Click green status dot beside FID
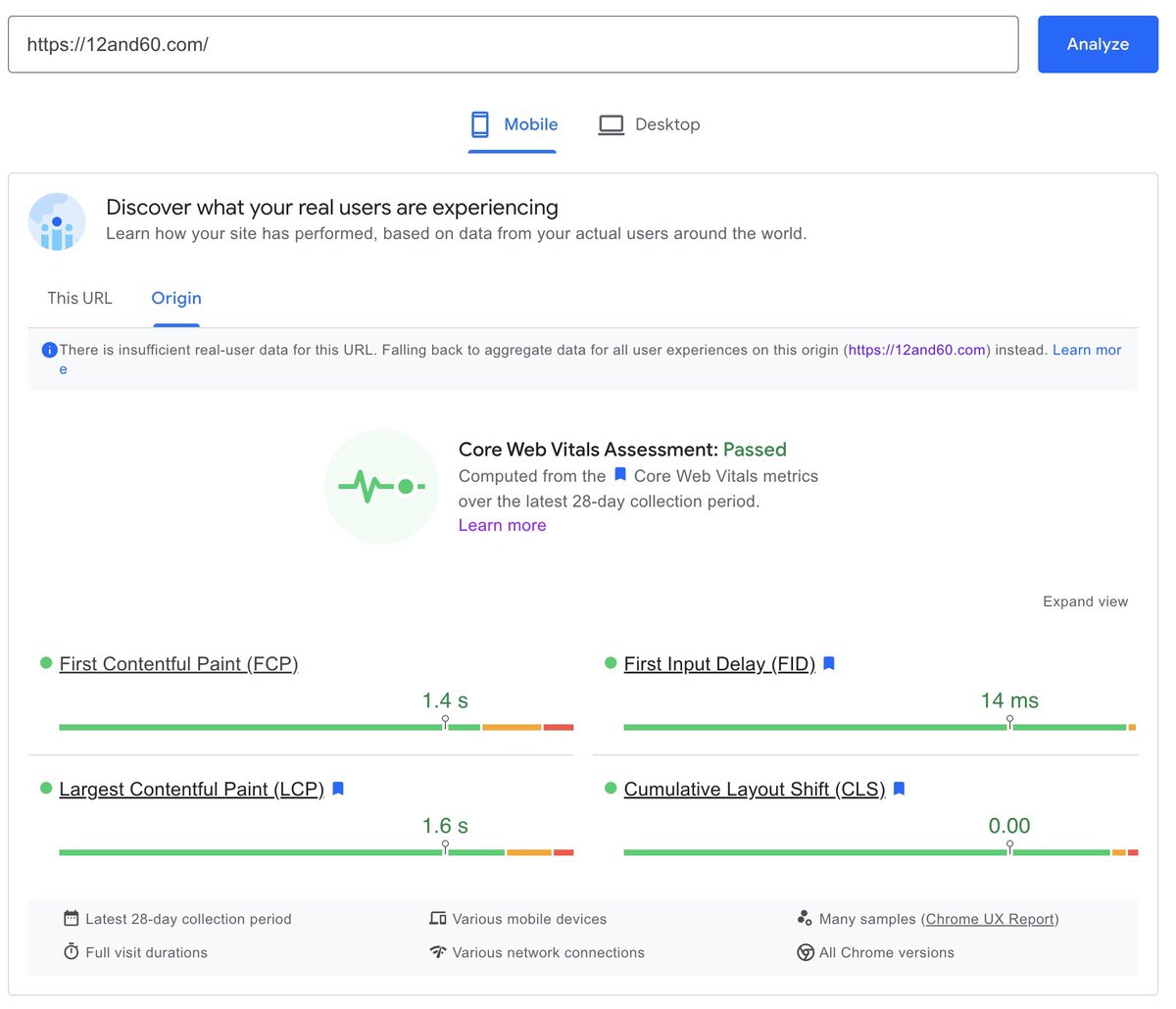The height and width of the screenshot is (1009, 1176). (611, 663)
